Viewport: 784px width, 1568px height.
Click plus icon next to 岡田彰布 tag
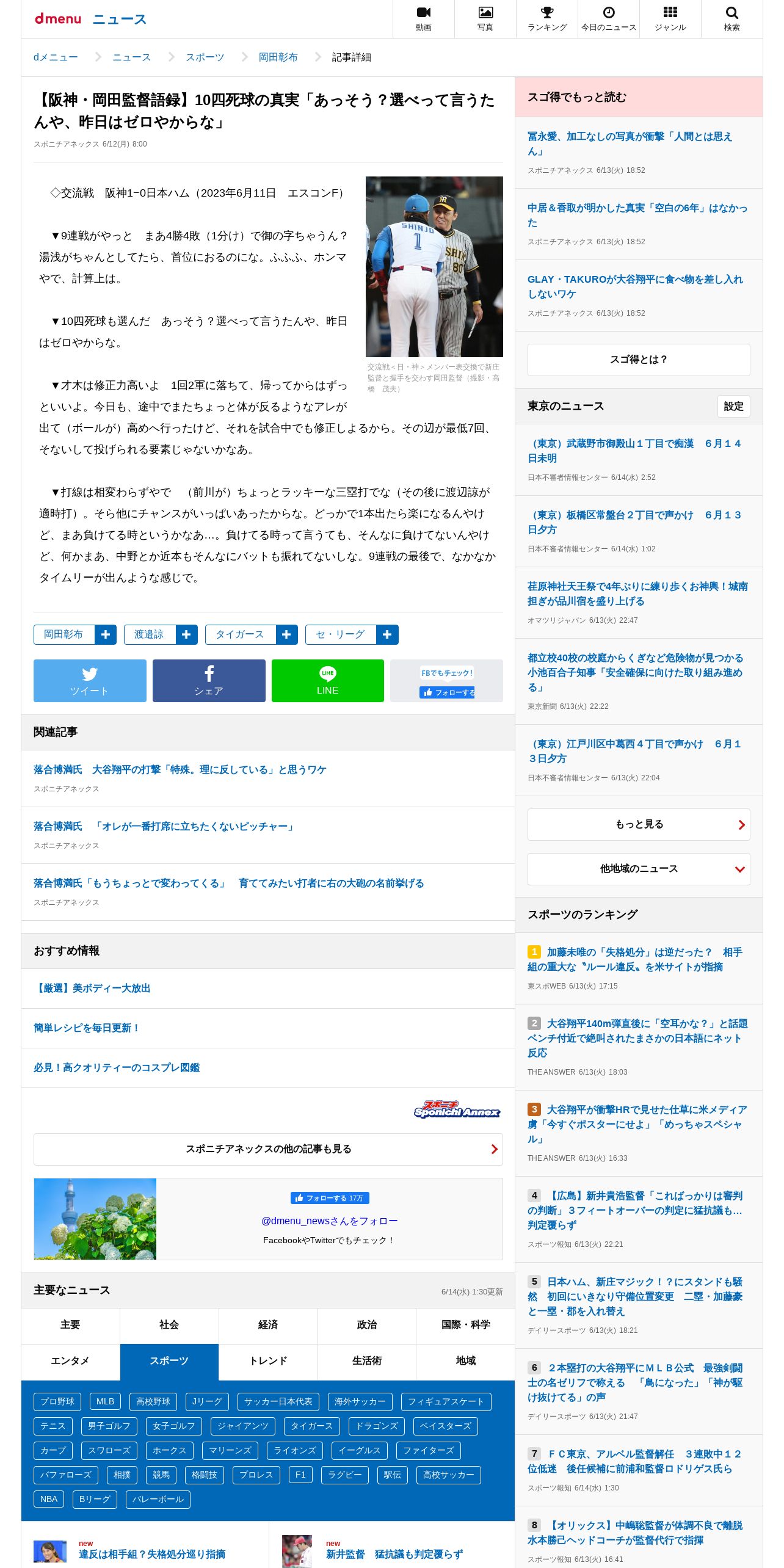(x=106, y=634)
